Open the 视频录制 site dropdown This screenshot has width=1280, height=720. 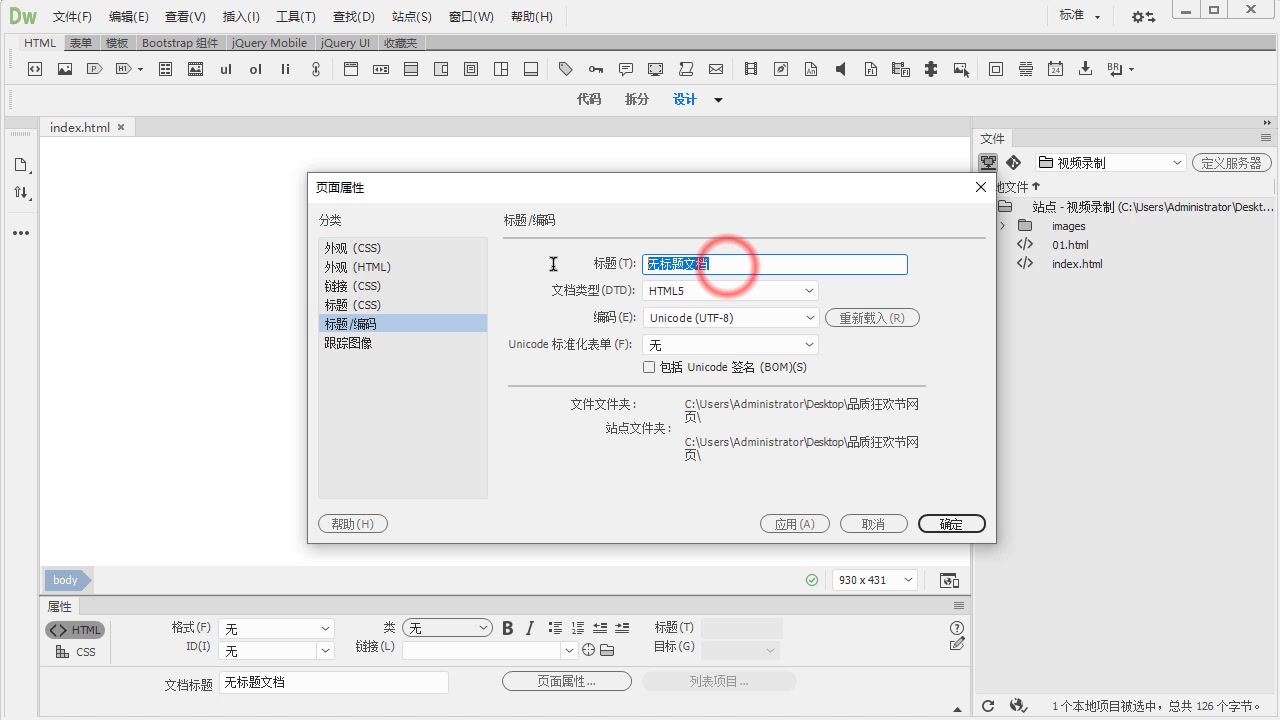tap(1110, 163)
